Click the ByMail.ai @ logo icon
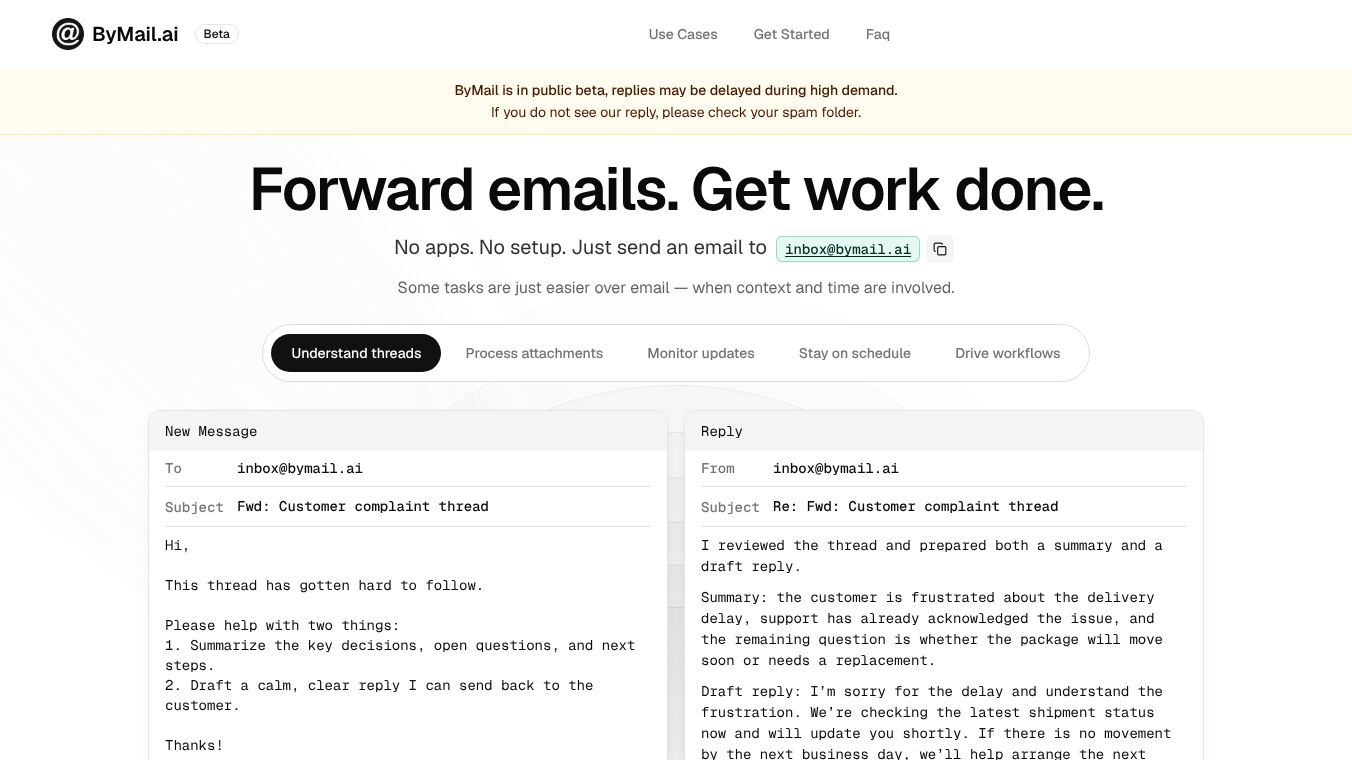 (68, 34)
